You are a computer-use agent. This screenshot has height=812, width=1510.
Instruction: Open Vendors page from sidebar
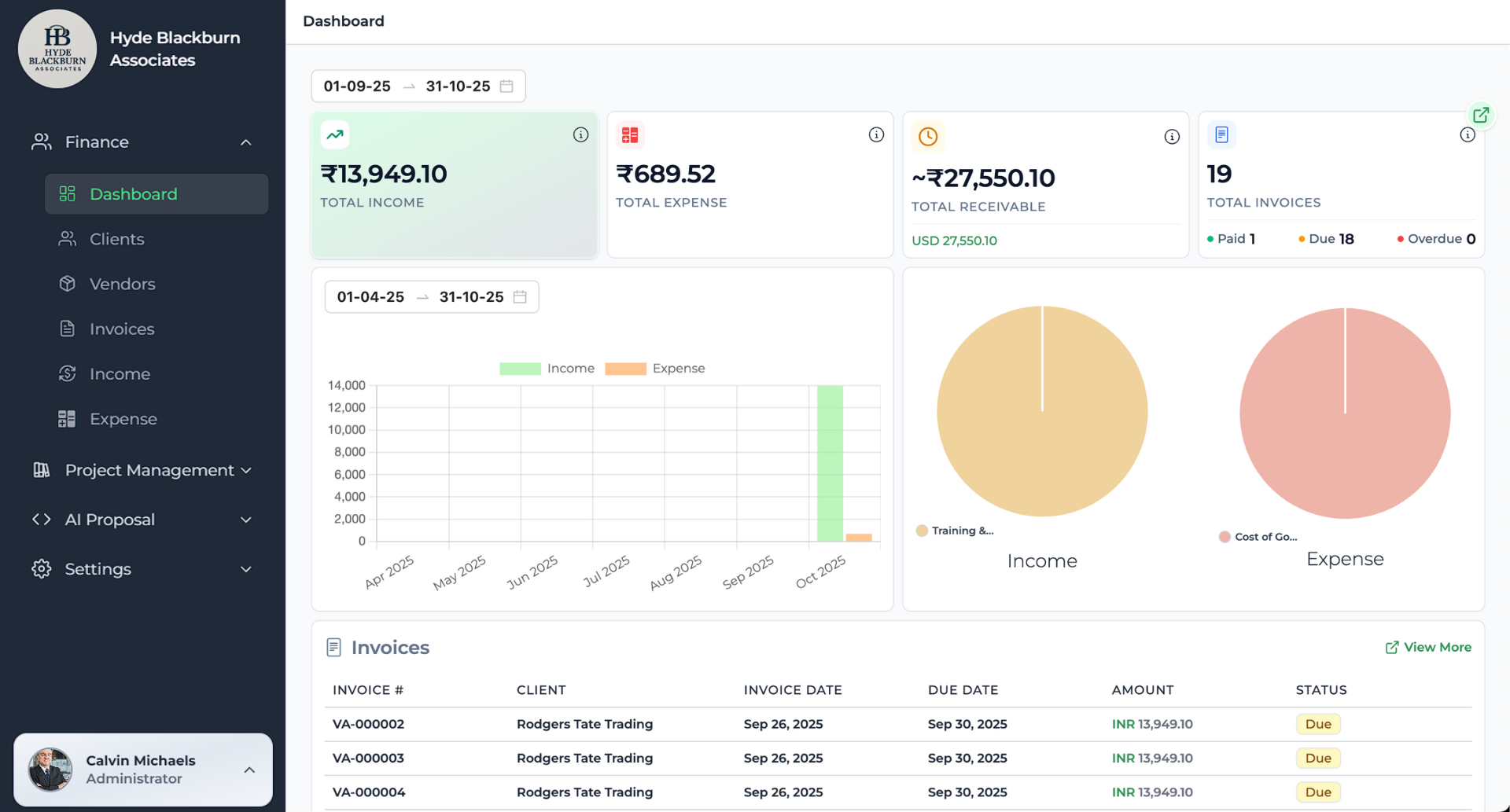pos(122,284)
